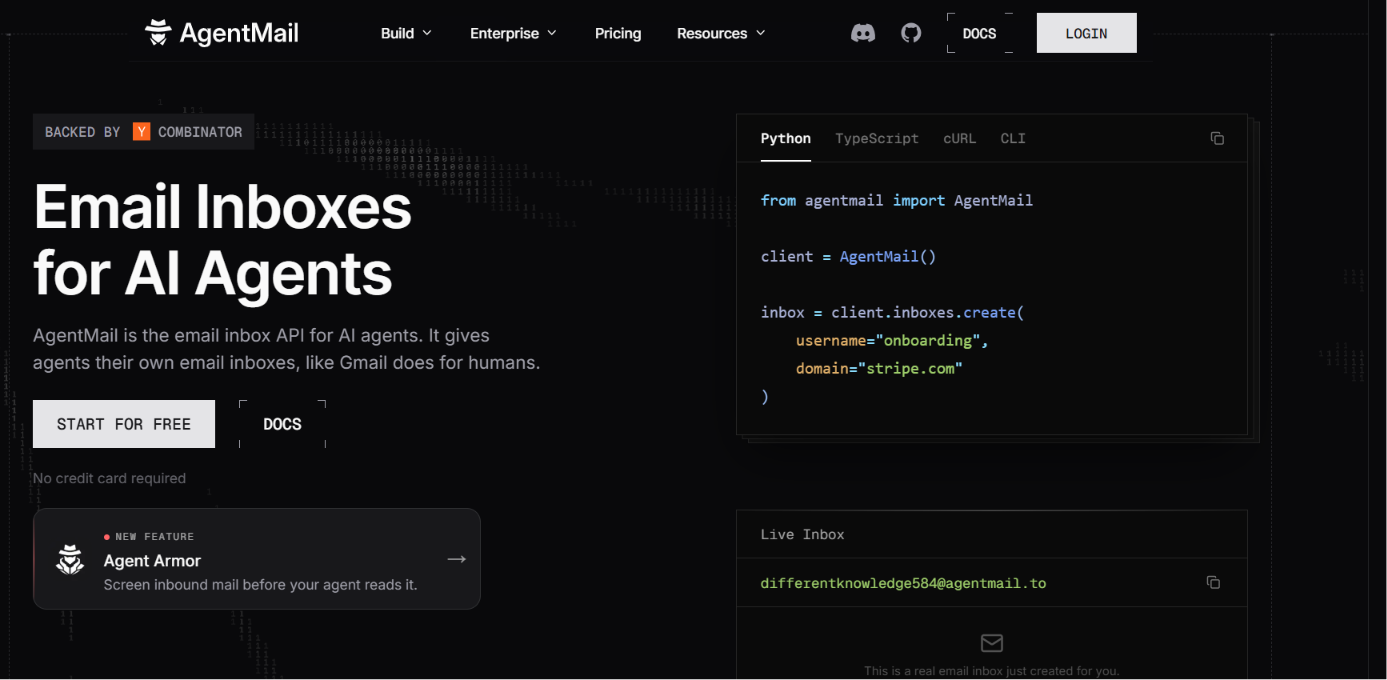This screenshot has height=680, width=1387.
Task: Click the "NEW FEATURE" label
Action: point(154,537)
